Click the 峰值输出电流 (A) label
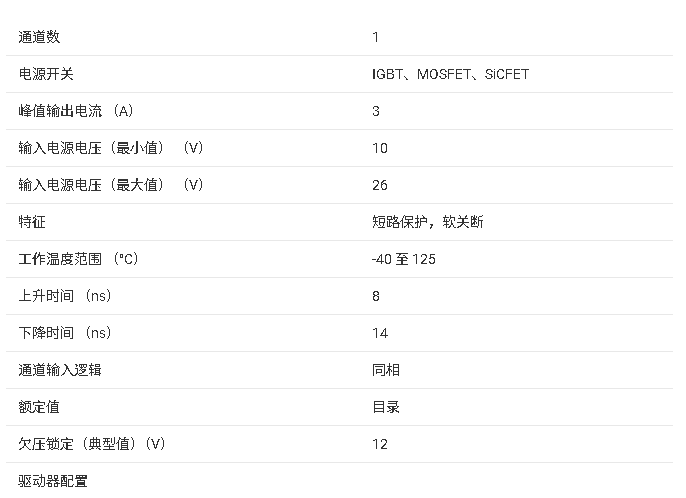 76,111
